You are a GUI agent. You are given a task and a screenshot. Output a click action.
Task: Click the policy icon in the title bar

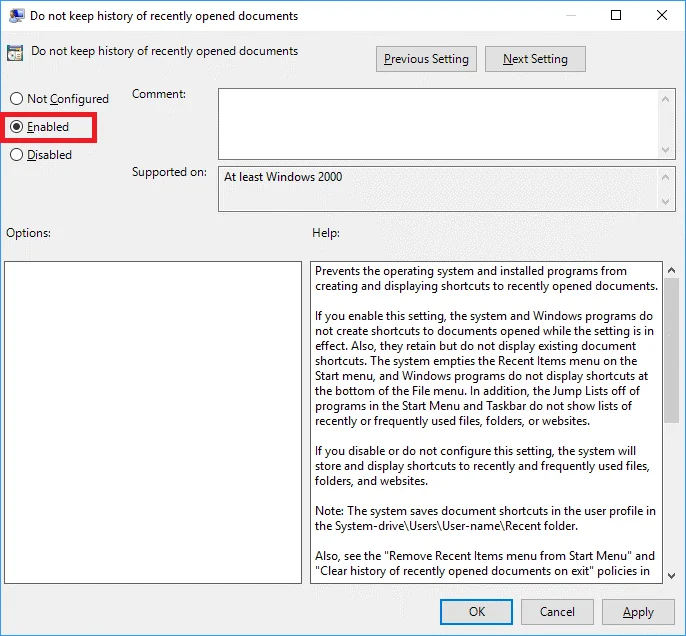click(x=17, y=16)
